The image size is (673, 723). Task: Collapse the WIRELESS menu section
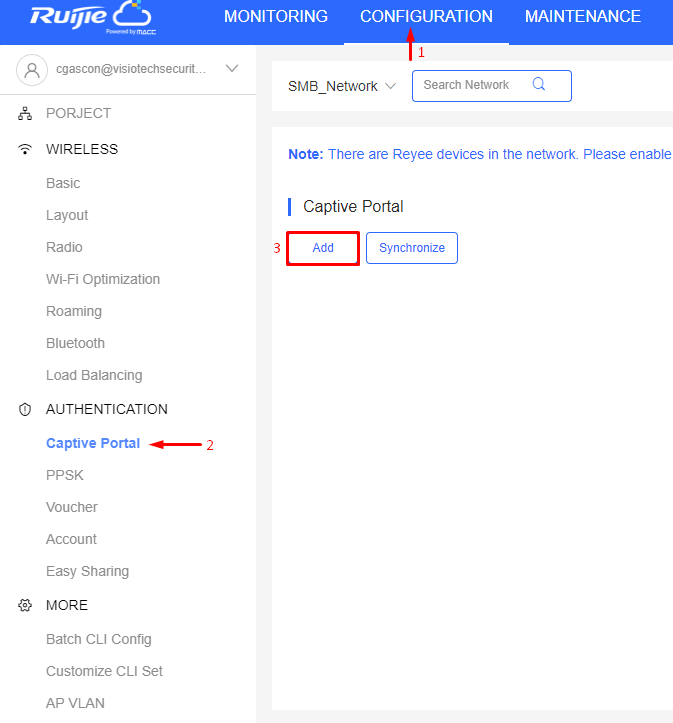tap(82, 149)
